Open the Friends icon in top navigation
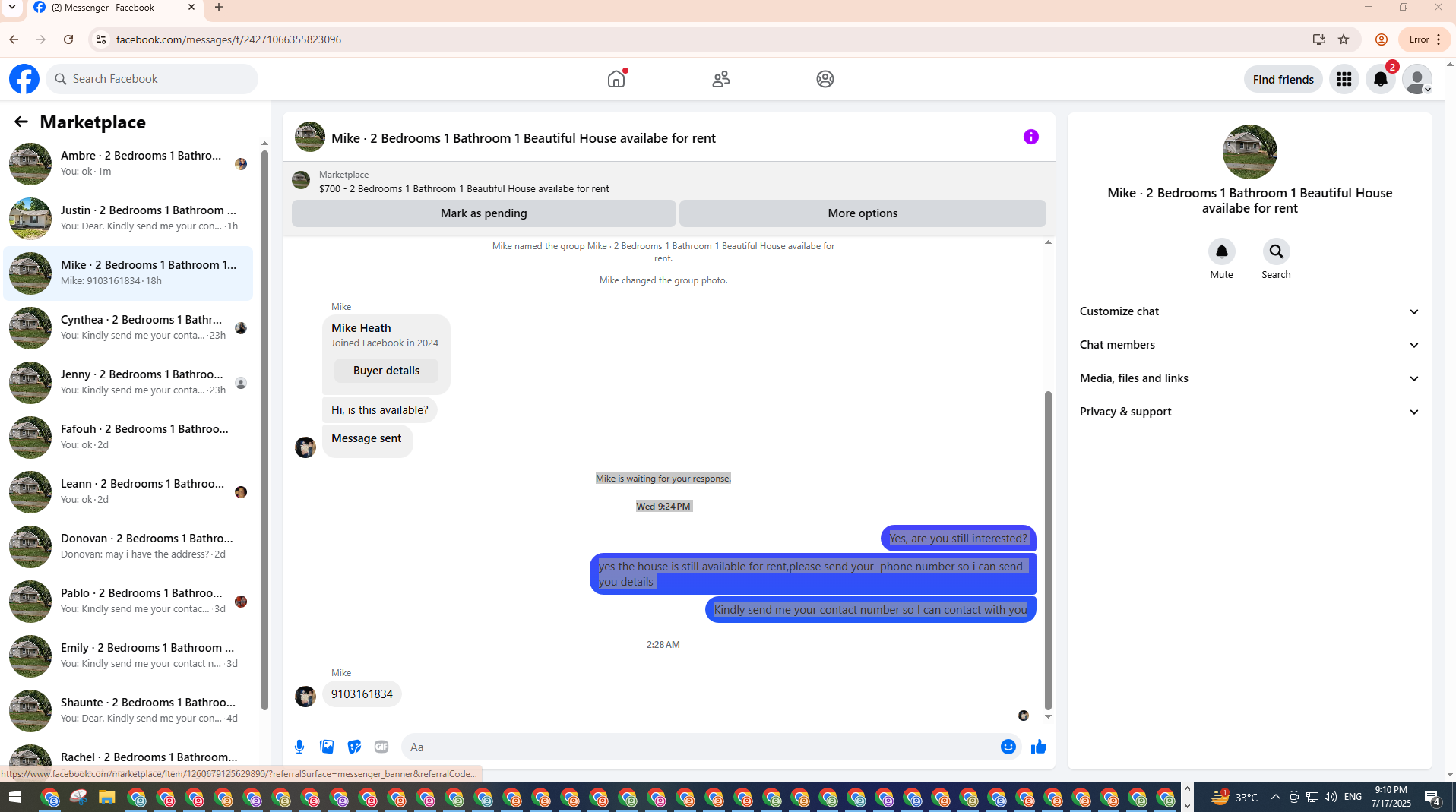Screen dimensions: 1456x812 [x=721, y=79]
